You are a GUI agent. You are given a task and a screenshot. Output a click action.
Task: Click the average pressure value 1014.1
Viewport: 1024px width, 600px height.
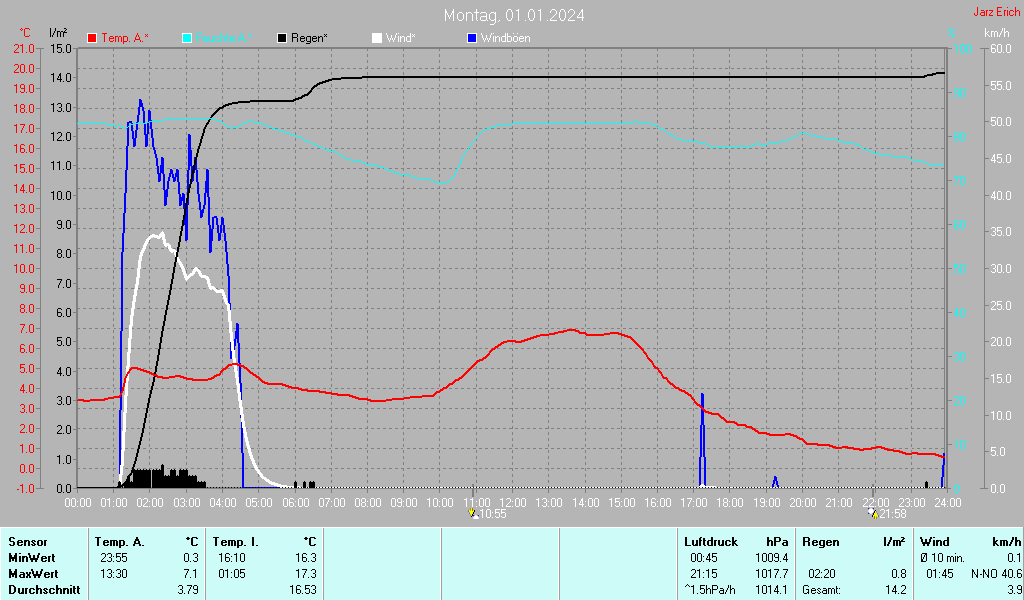771,590
